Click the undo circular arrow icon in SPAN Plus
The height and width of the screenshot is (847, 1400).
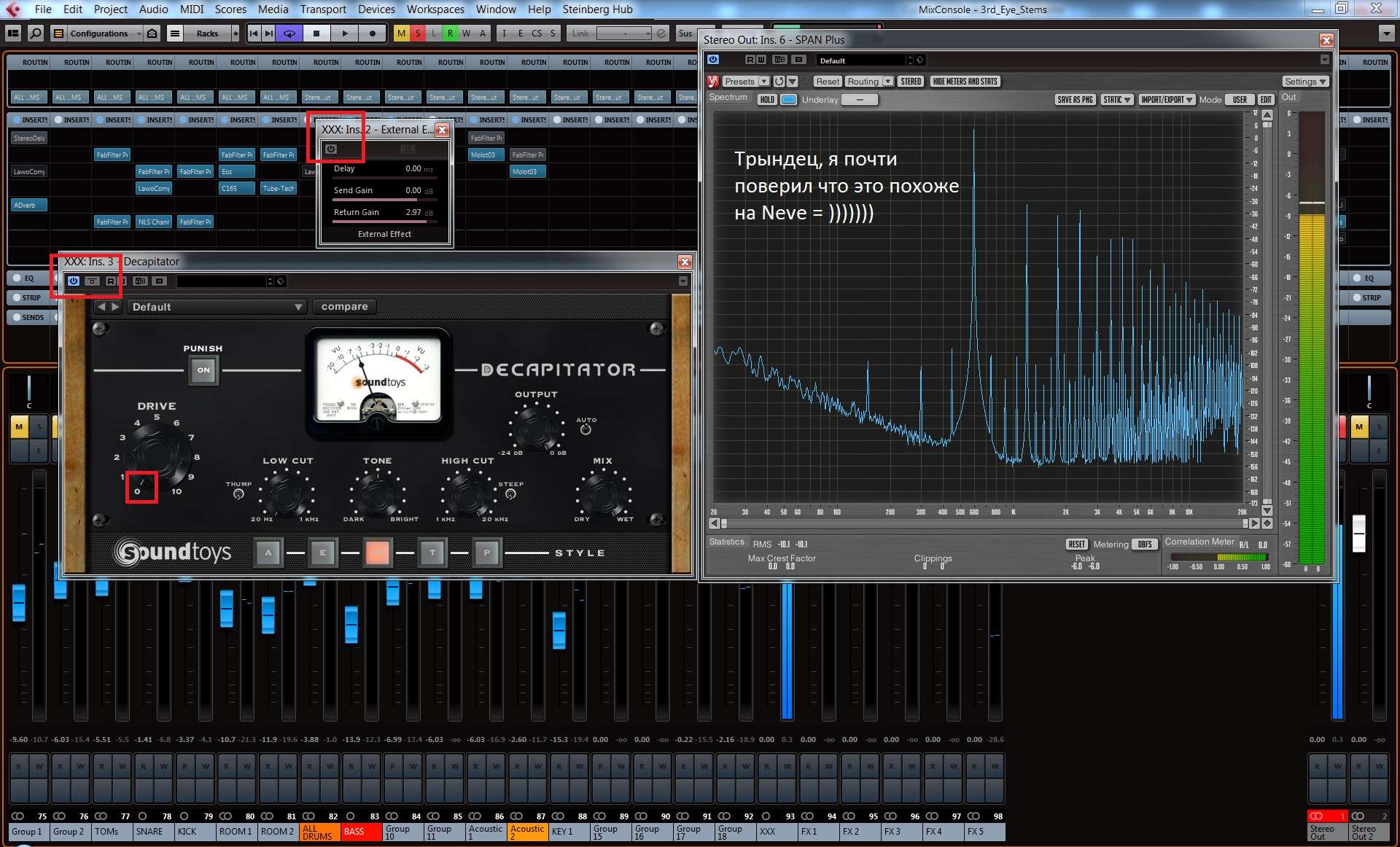[779, 82]
